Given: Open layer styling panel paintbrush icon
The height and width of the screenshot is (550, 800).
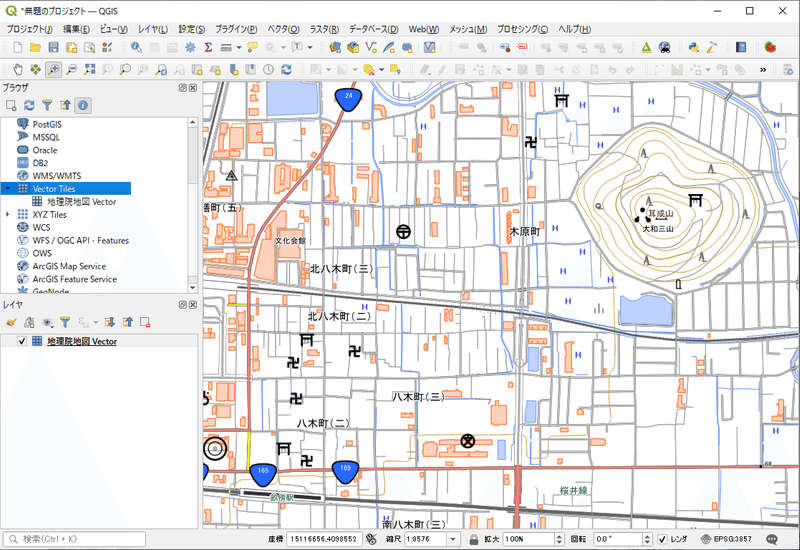Looking at the screenshot, I should pos(11,322).
